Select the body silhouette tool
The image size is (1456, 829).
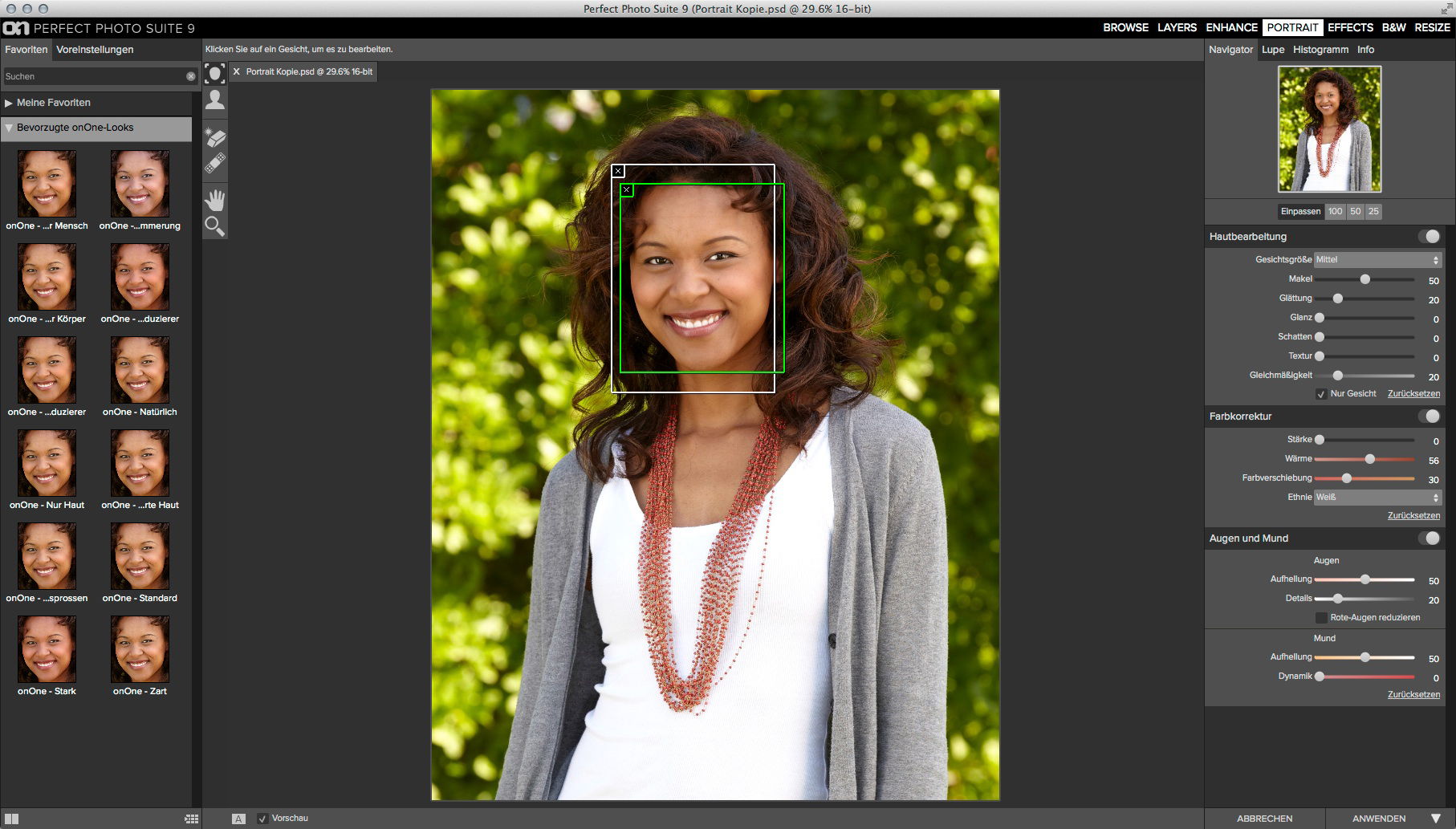214,100
